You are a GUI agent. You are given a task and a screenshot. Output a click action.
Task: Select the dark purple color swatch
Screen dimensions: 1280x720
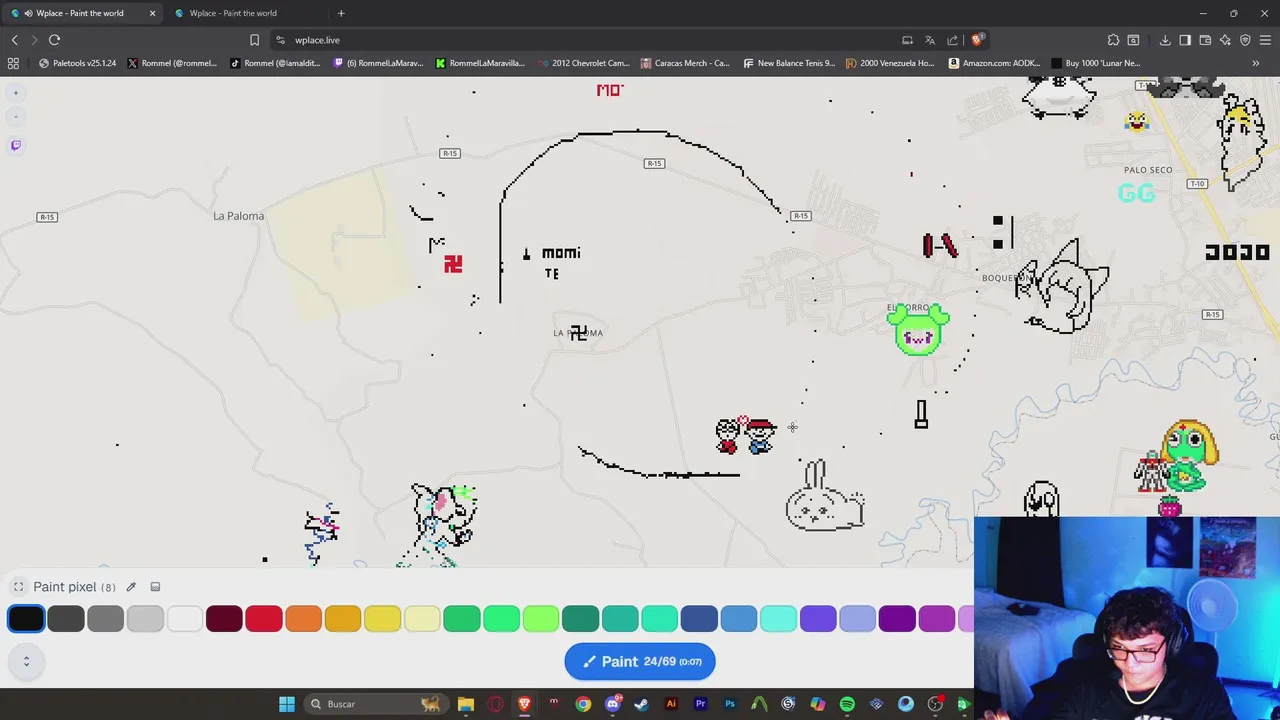[x=897, y=619]
